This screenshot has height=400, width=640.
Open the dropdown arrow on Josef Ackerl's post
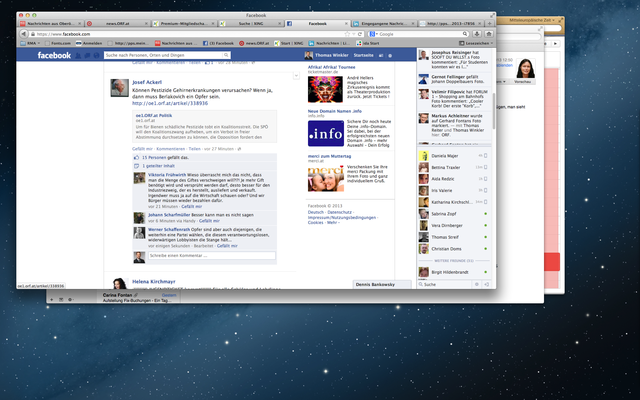click(296, 76)
